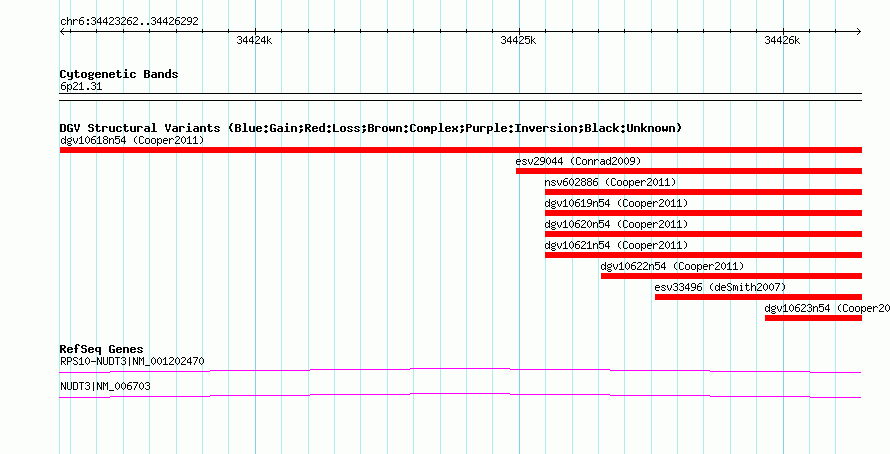Select the esv33496 (deSmith2007) label
890x454 pixels.
click(720, 287)
